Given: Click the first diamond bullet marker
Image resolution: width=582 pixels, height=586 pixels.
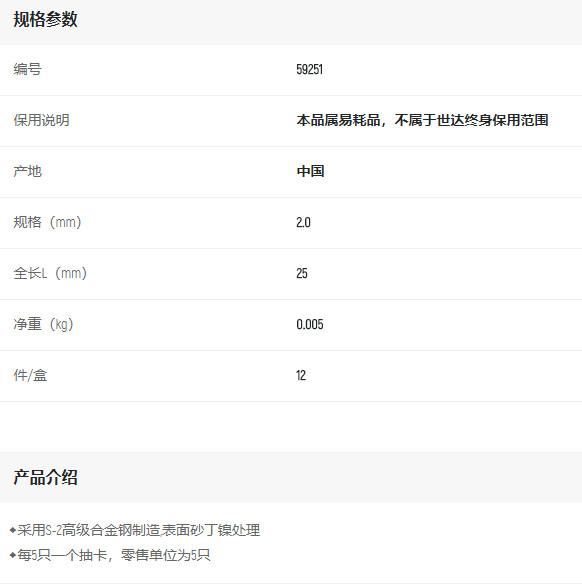Looking at the screenshot, I should [x=13, y=530].
